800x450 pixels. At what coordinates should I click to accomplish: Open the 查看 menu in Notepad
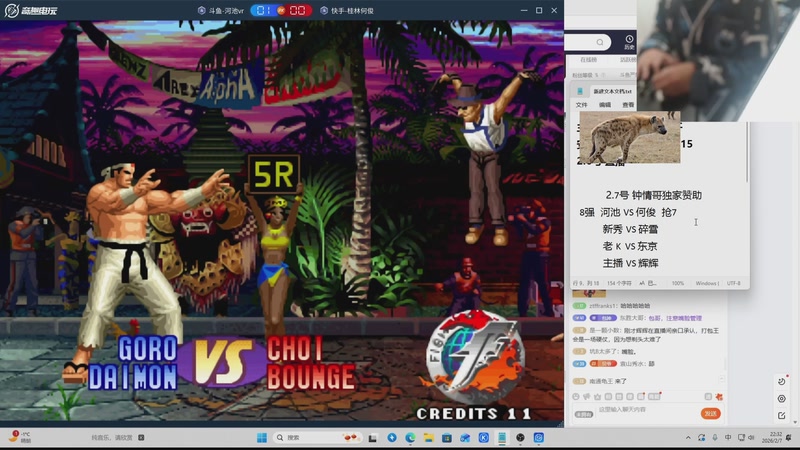(628, 105)
